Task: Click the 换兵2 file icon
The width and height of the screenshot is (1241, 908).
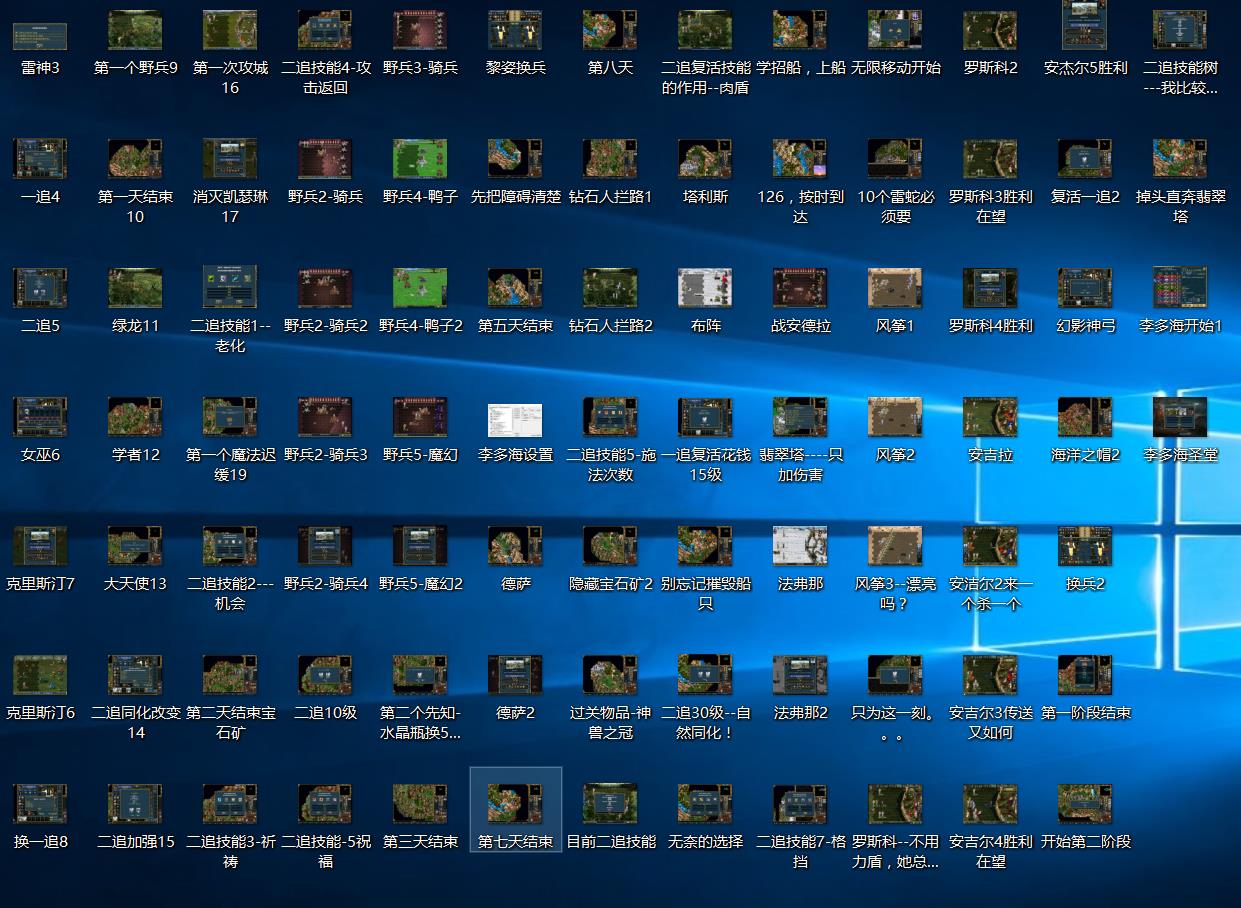Action: tap(1085, 547)
